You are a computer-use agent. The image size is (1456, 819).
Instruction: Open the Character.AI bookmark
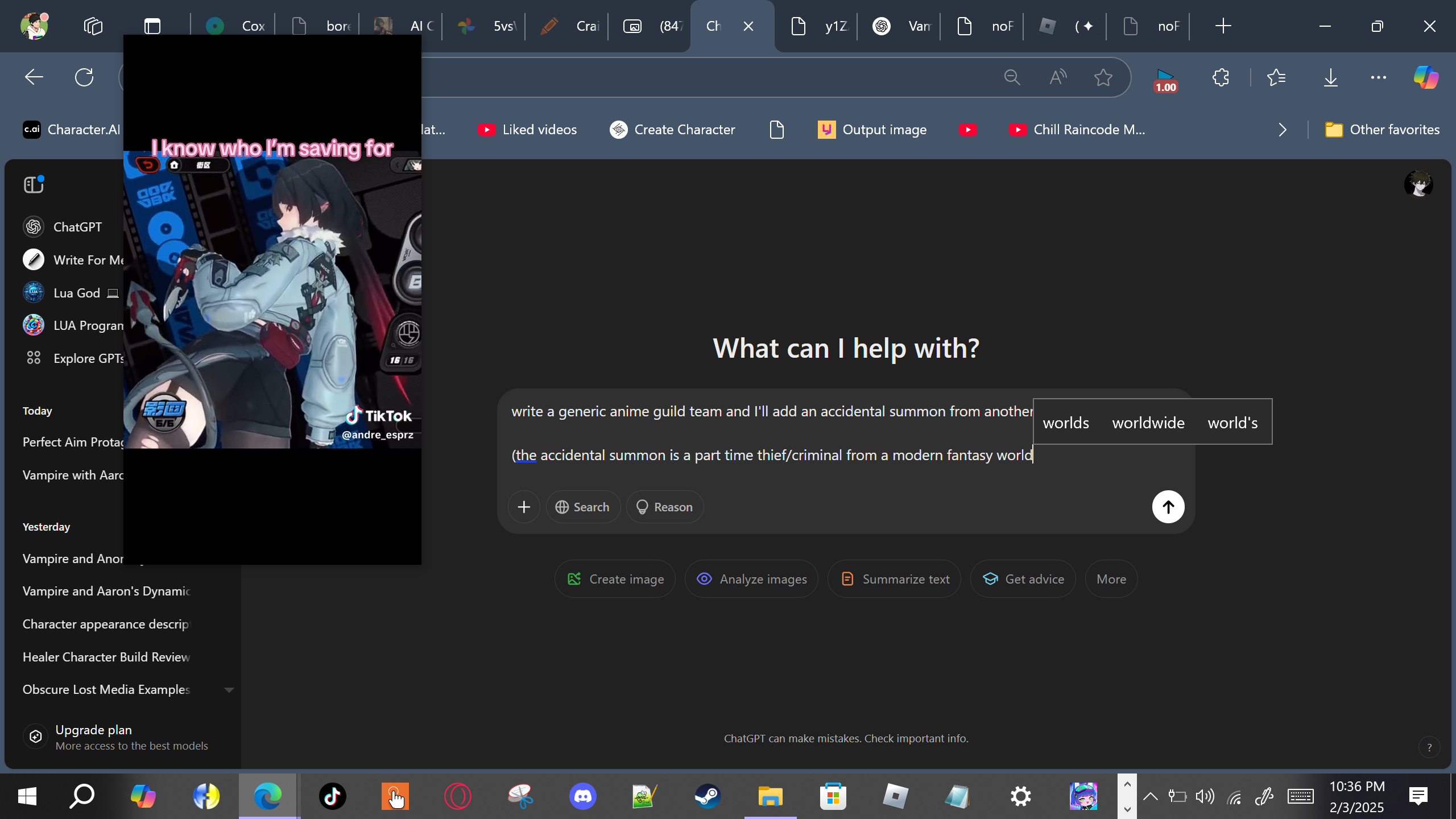pos(72,130)
